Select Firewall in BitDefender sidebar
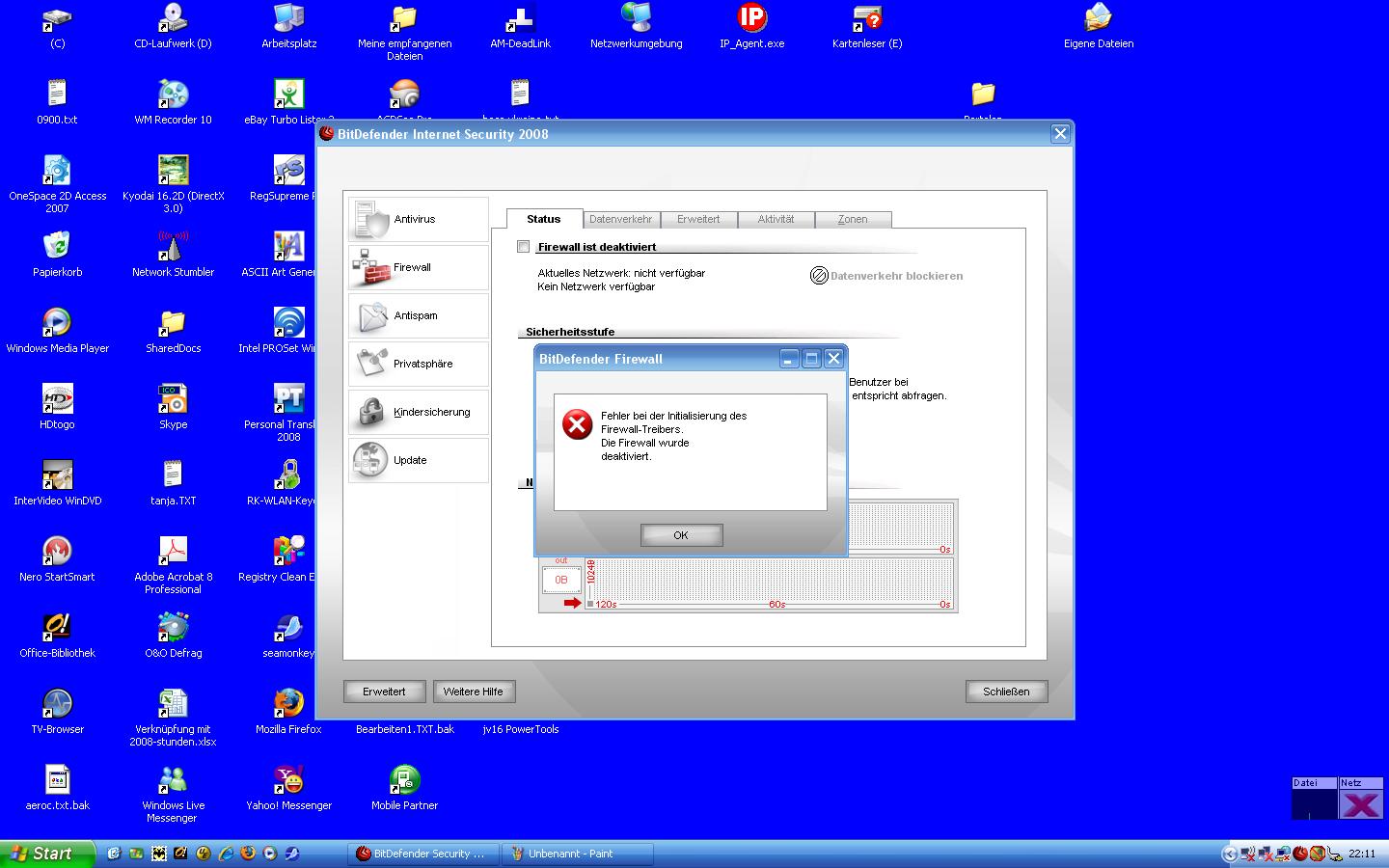This screenshot has width=1389, height=868. [418, 267]
